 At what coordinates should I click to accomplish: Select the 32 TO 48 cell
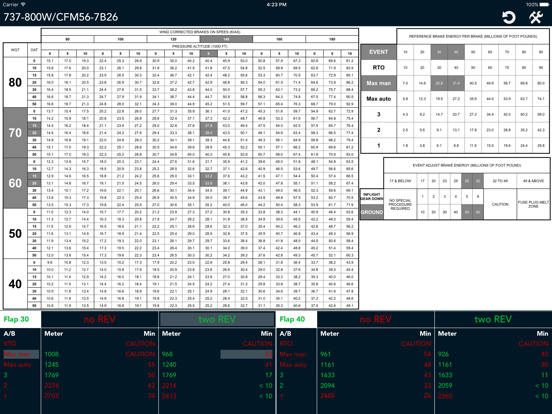pos(500,181)
